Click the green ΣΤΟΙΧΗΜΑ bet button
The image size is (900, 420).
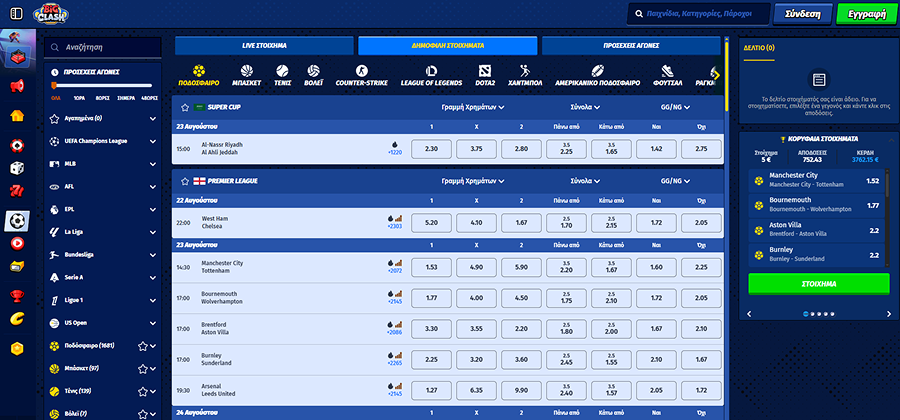[819, 284]
